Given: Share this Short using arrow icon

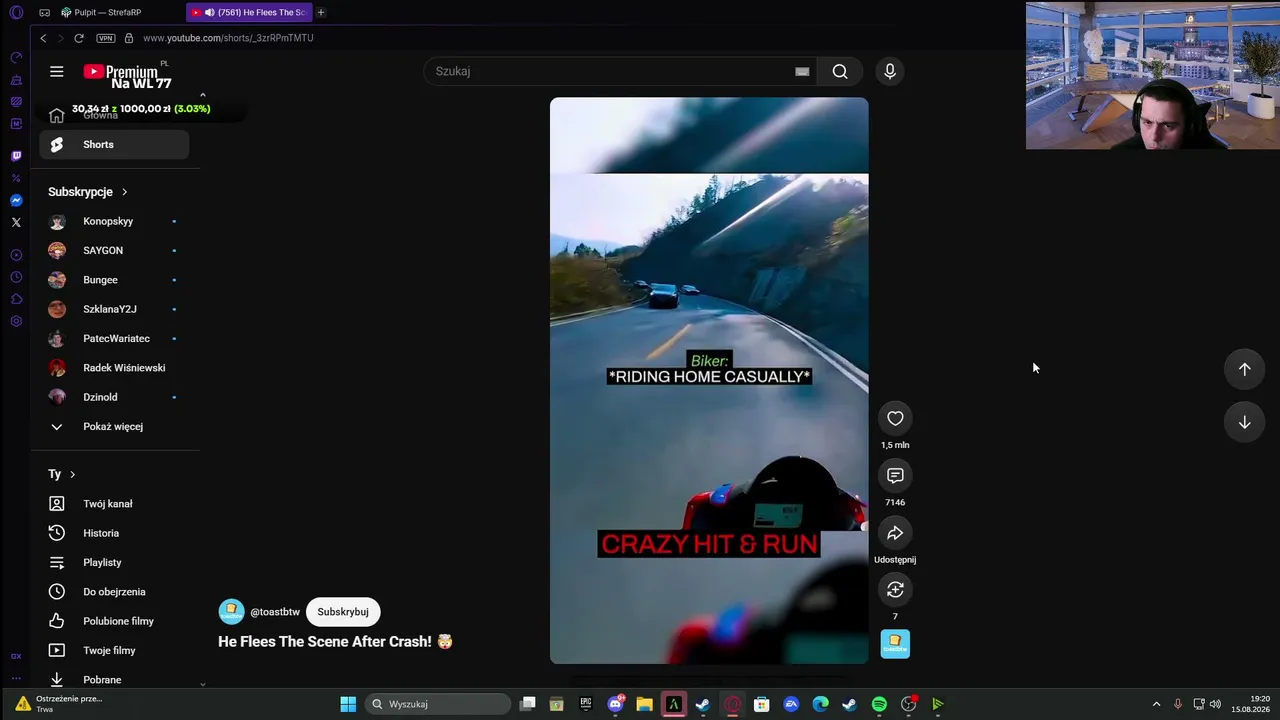Looking at the screenshot, I should point(895,533).
